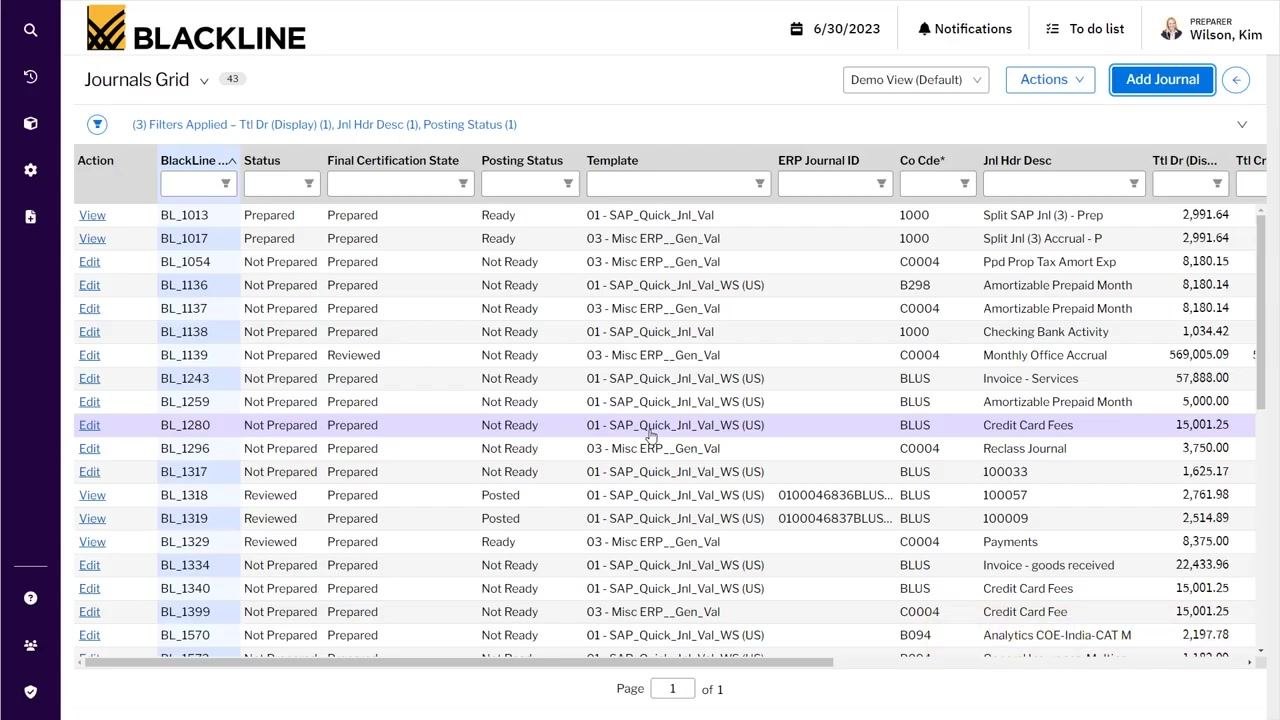Click the vertical scrollbar of the grid
Screen dimensions: 1280x720
[x=1261, y=310]
